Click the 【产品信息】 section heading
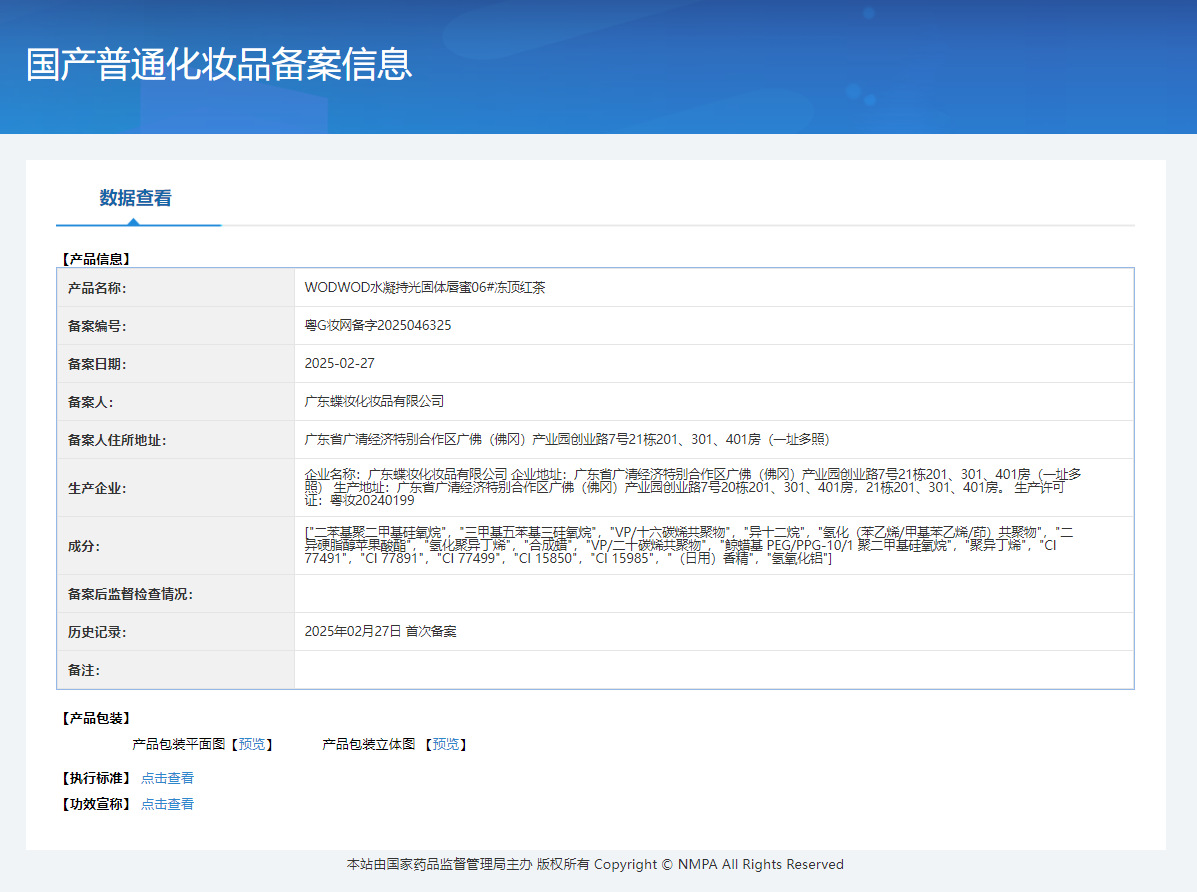This screenshot has width=1197, height=892. (x=96, y=259)
